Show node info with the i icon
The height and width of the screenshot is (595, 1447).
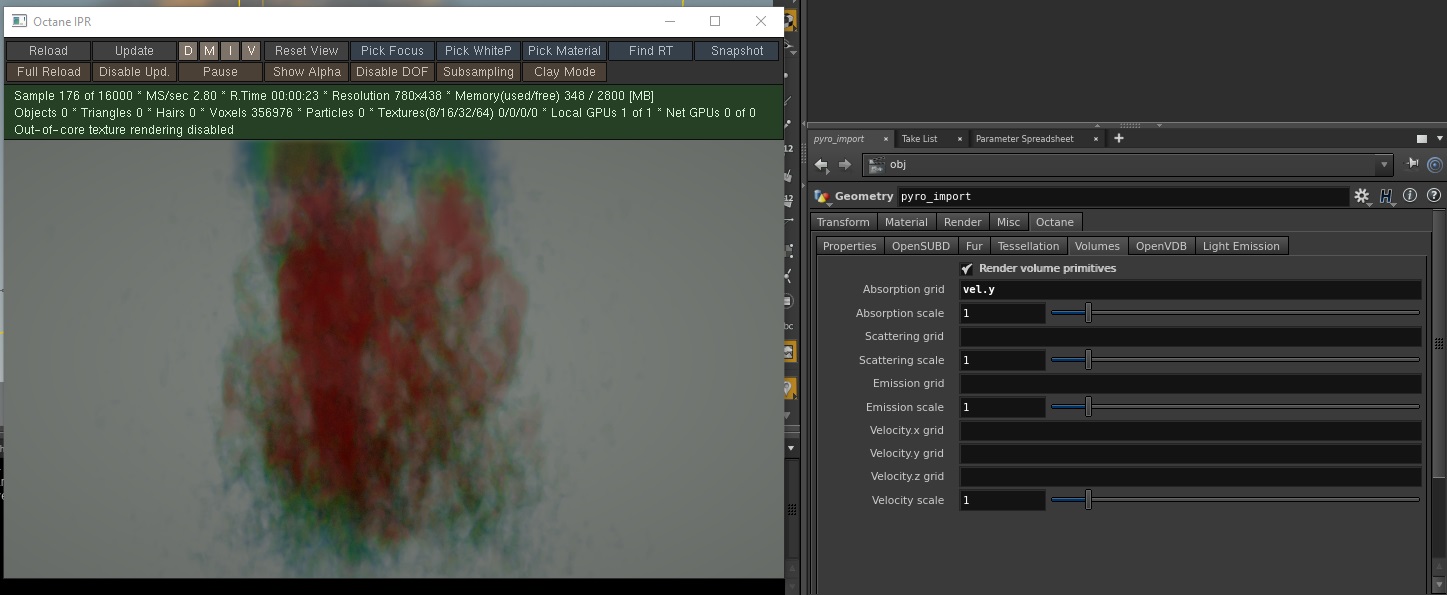pos(1411,196)
